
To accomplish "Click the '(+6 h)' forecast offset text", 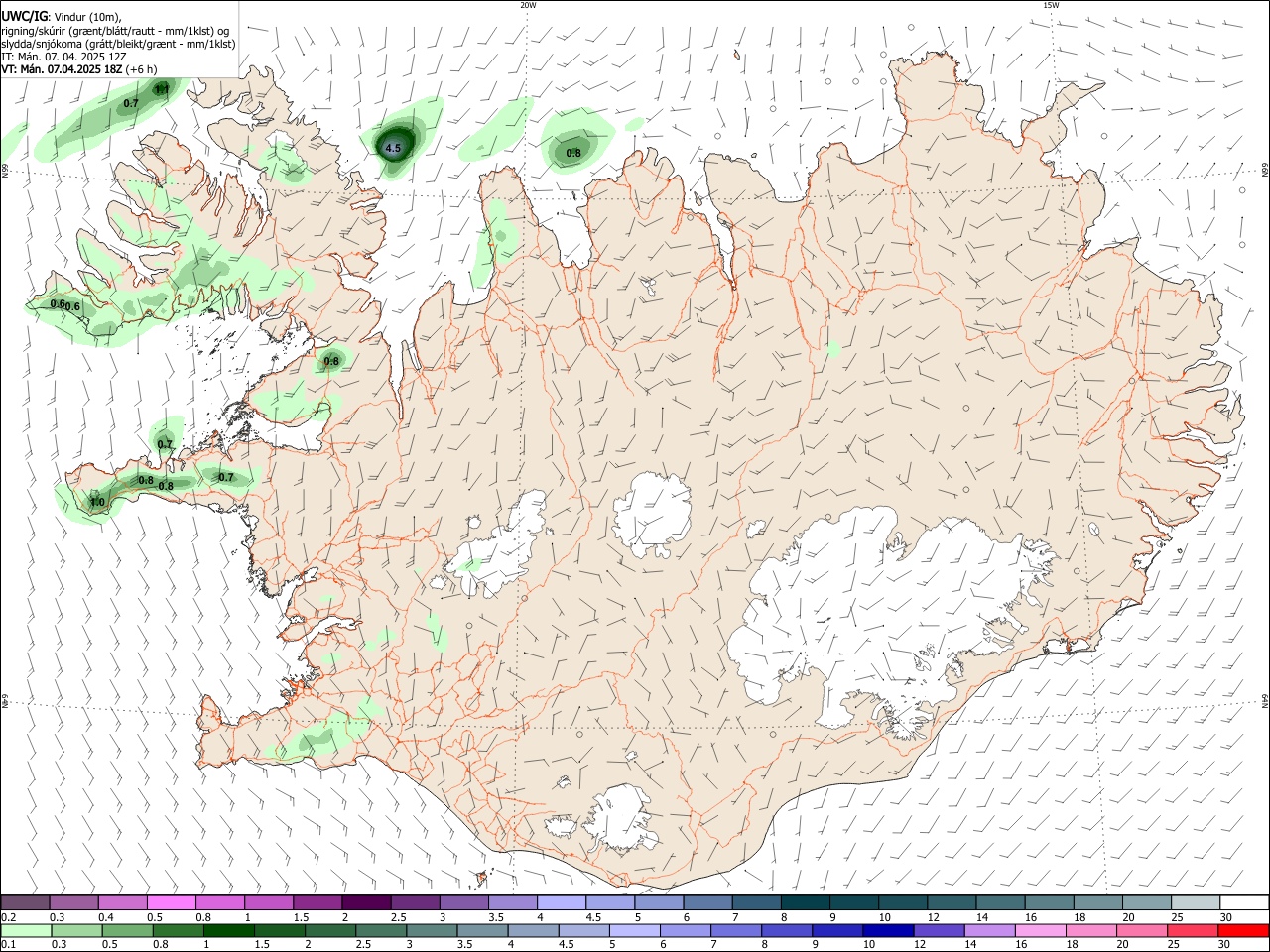I will 142,69.
